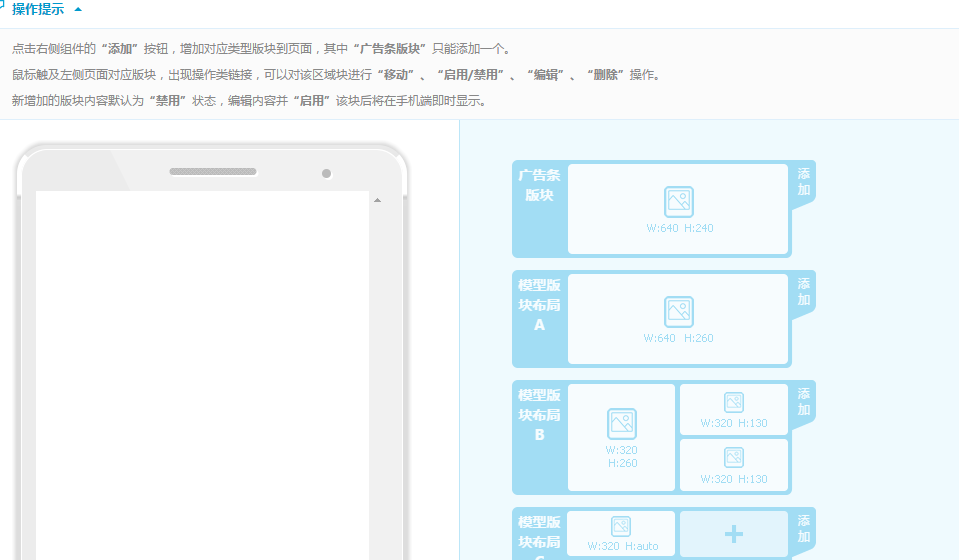959x560 pixels.
Task: Add the 广告条版块 component
Action: click(804, 182)
